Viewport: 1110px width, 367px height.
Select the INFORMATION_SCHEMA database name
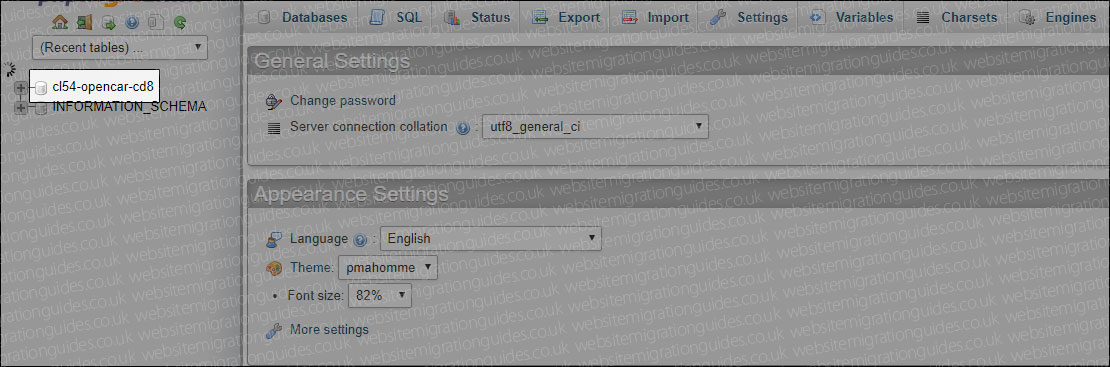point(130,107)
